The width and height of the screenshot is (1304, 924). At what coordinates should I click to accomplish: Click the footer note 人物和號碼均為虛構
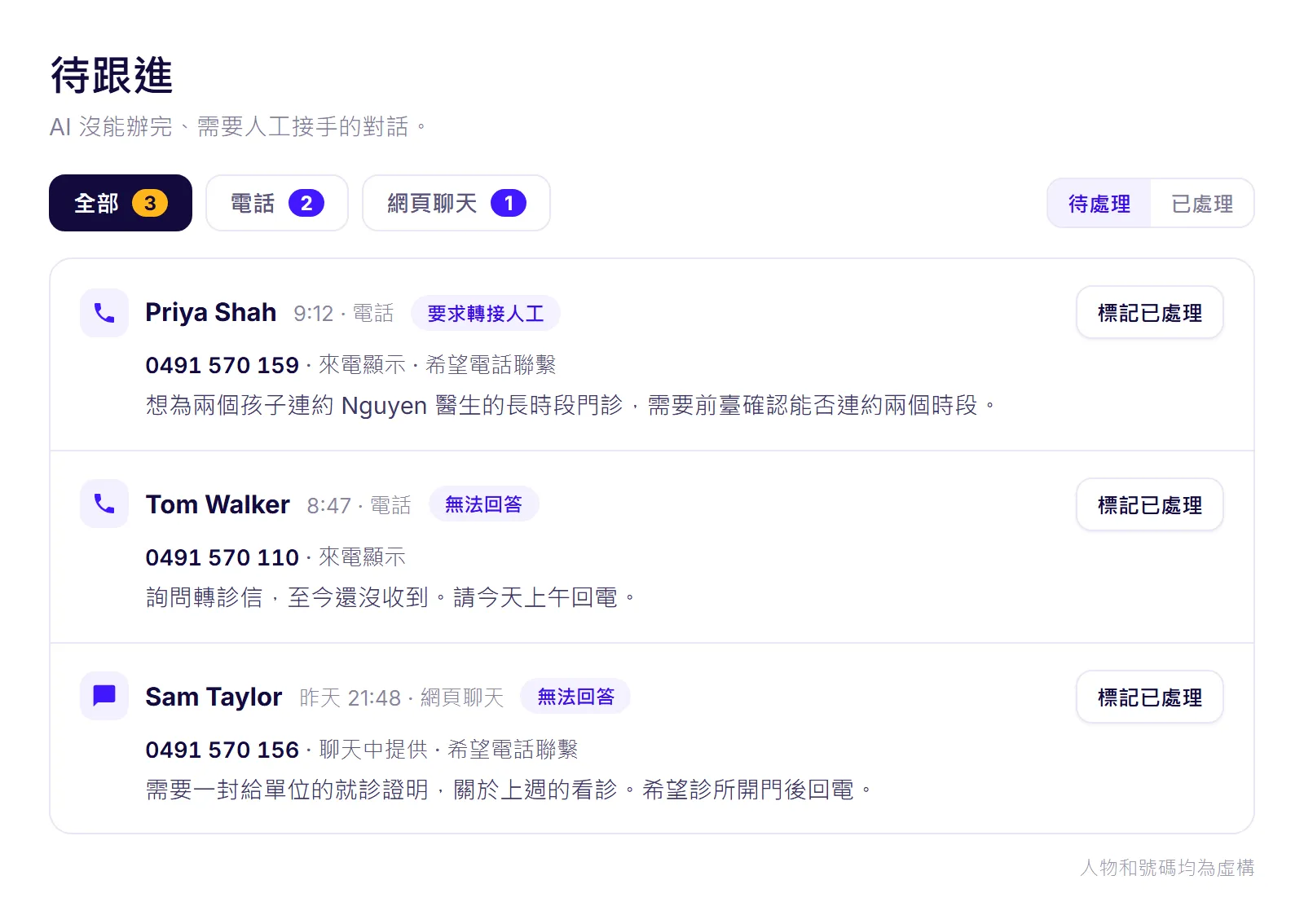click(x=1167, y=868)
